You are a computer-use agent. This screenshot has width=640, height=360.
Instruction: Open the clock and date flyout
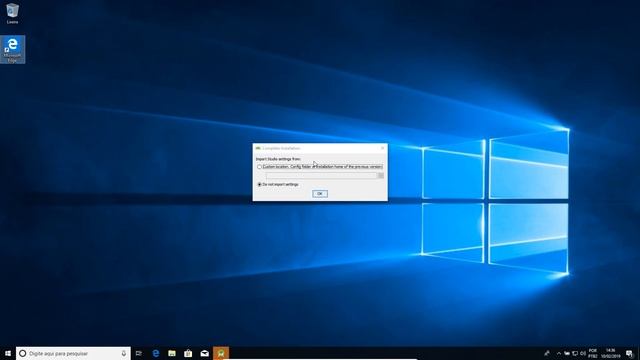click(611, 353)
